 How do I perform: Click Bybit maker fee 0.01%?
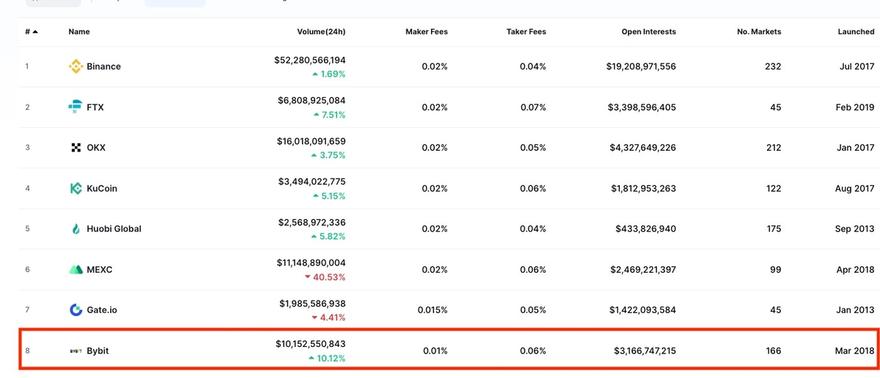click(x=435, y=351)
